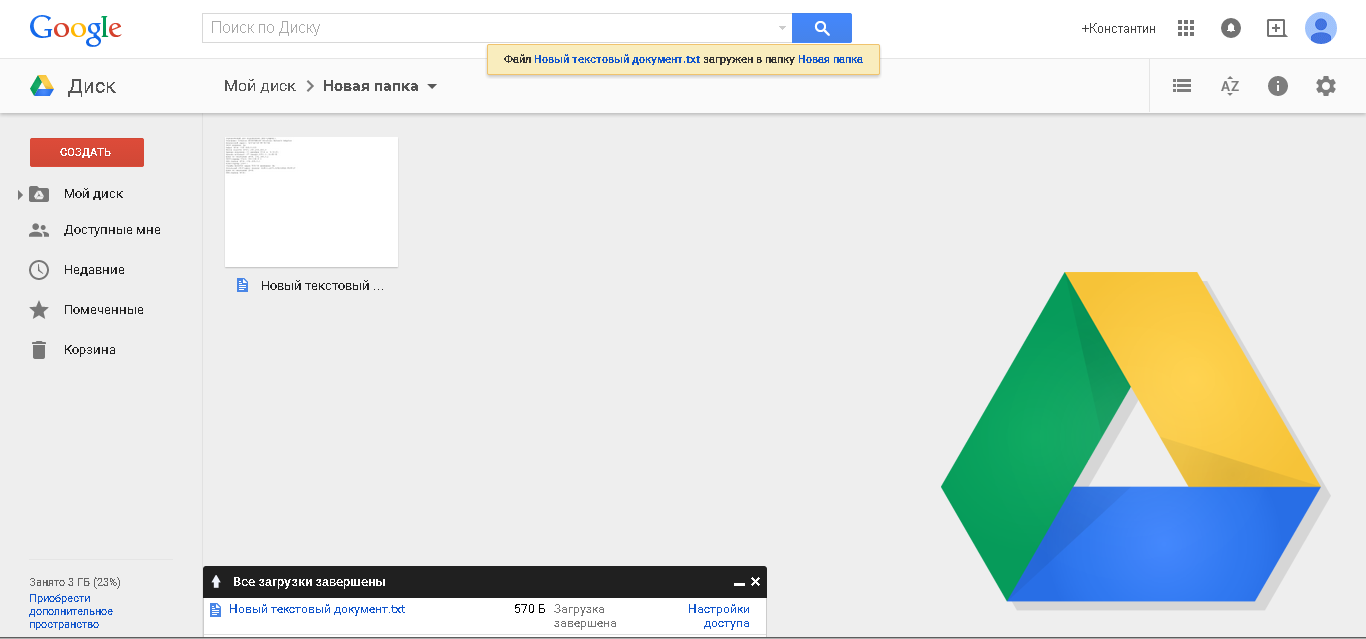Open the notifications bell
This screenshot has width=1366, height=639.
(x=1231, y=28)
